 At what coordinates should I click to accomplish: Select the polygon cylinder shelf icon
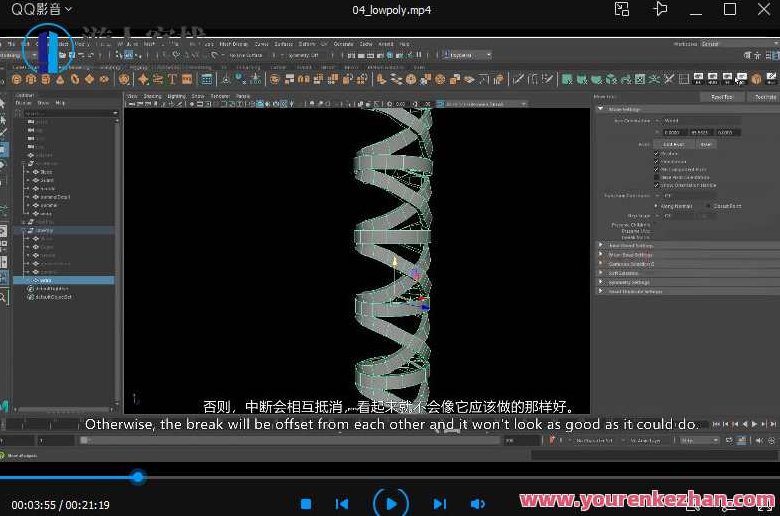(46, 80)
